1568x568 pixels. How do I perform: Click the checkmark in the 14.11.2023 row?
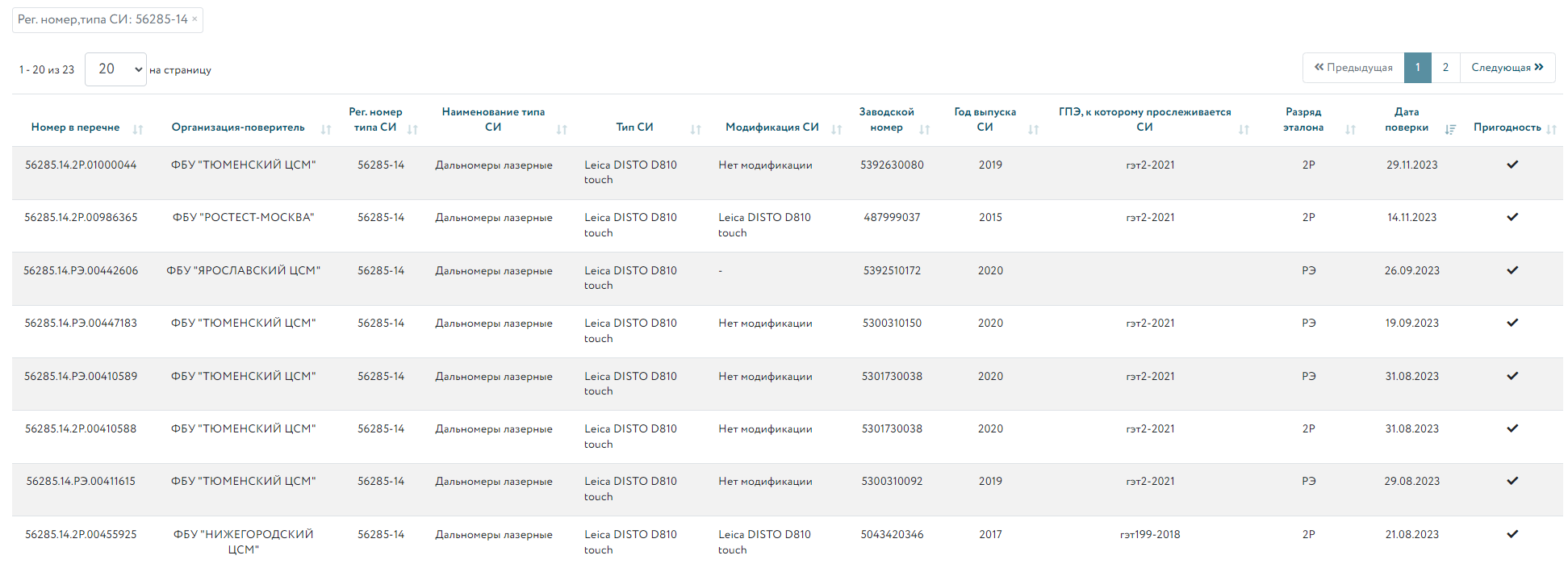pos(1512,217)
